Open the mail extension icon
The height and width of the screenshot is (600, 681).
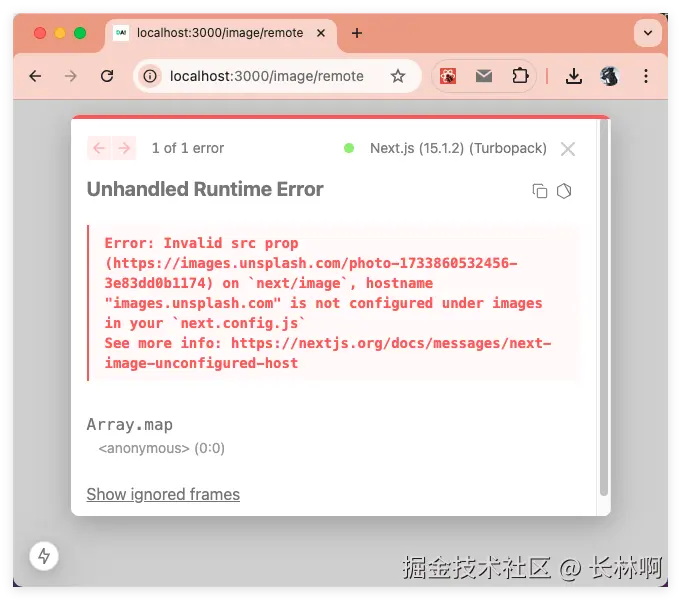coord(483,76)
